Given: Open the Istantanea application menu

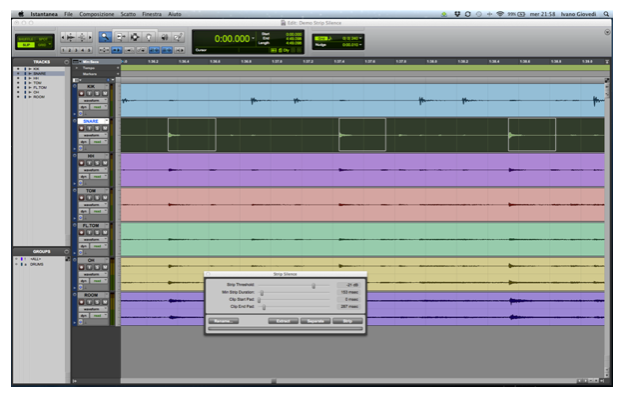Looking at the screenshot, I should [x=44, y=14].
